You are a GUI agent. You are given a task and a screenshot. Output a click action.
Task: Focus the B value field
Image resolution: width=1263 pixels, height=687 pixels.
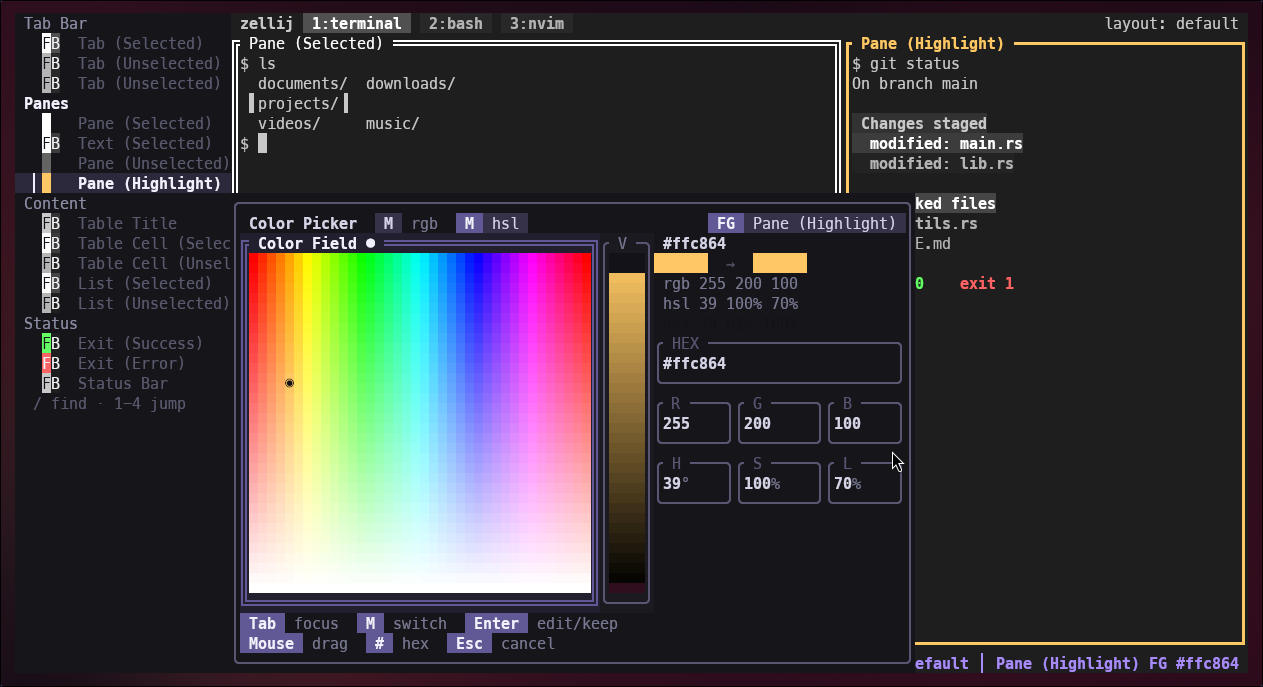[x=865, y=423]
